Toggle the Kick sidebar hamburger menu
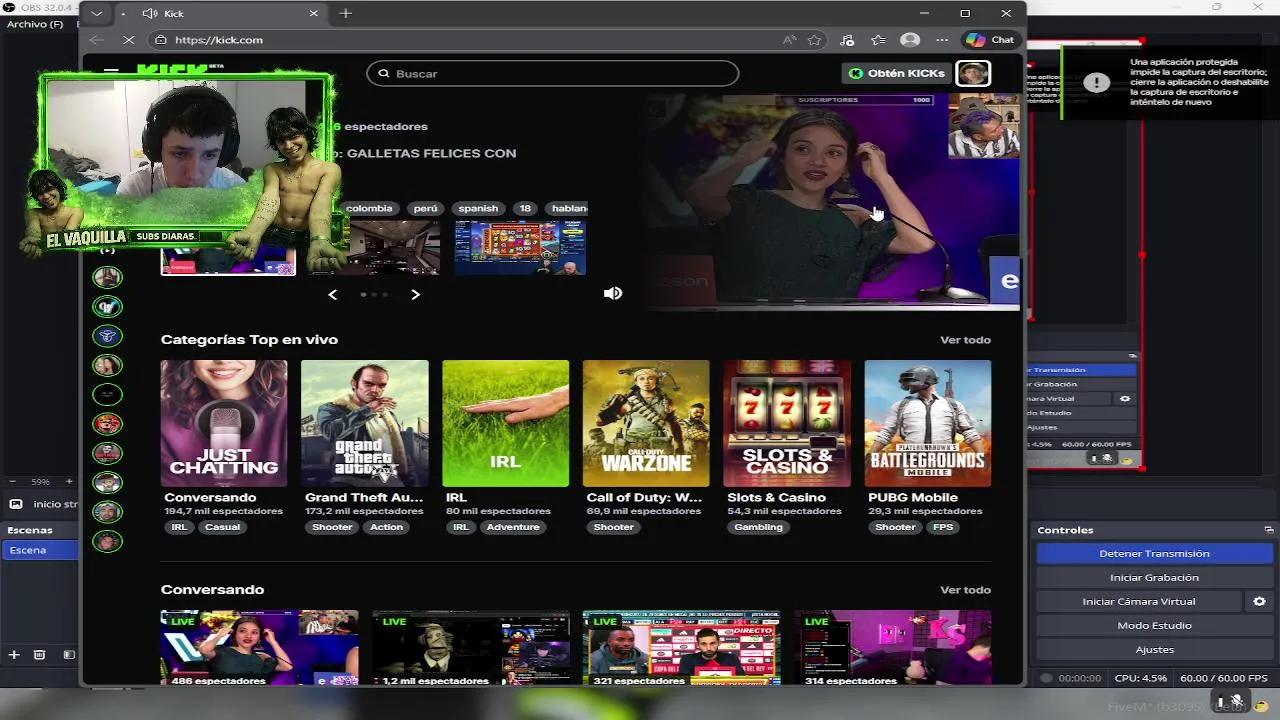This screenshot has width=1280, height=720. click(111, 72)
